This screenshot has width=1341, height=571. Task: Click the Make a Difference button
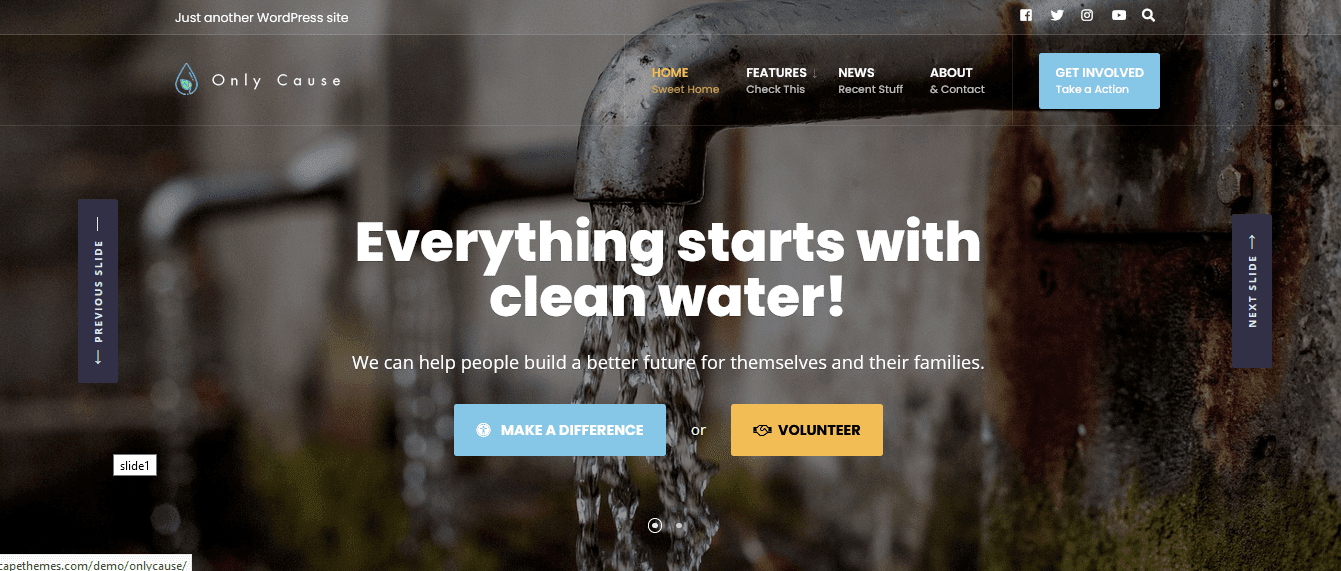tap(560, 430)
